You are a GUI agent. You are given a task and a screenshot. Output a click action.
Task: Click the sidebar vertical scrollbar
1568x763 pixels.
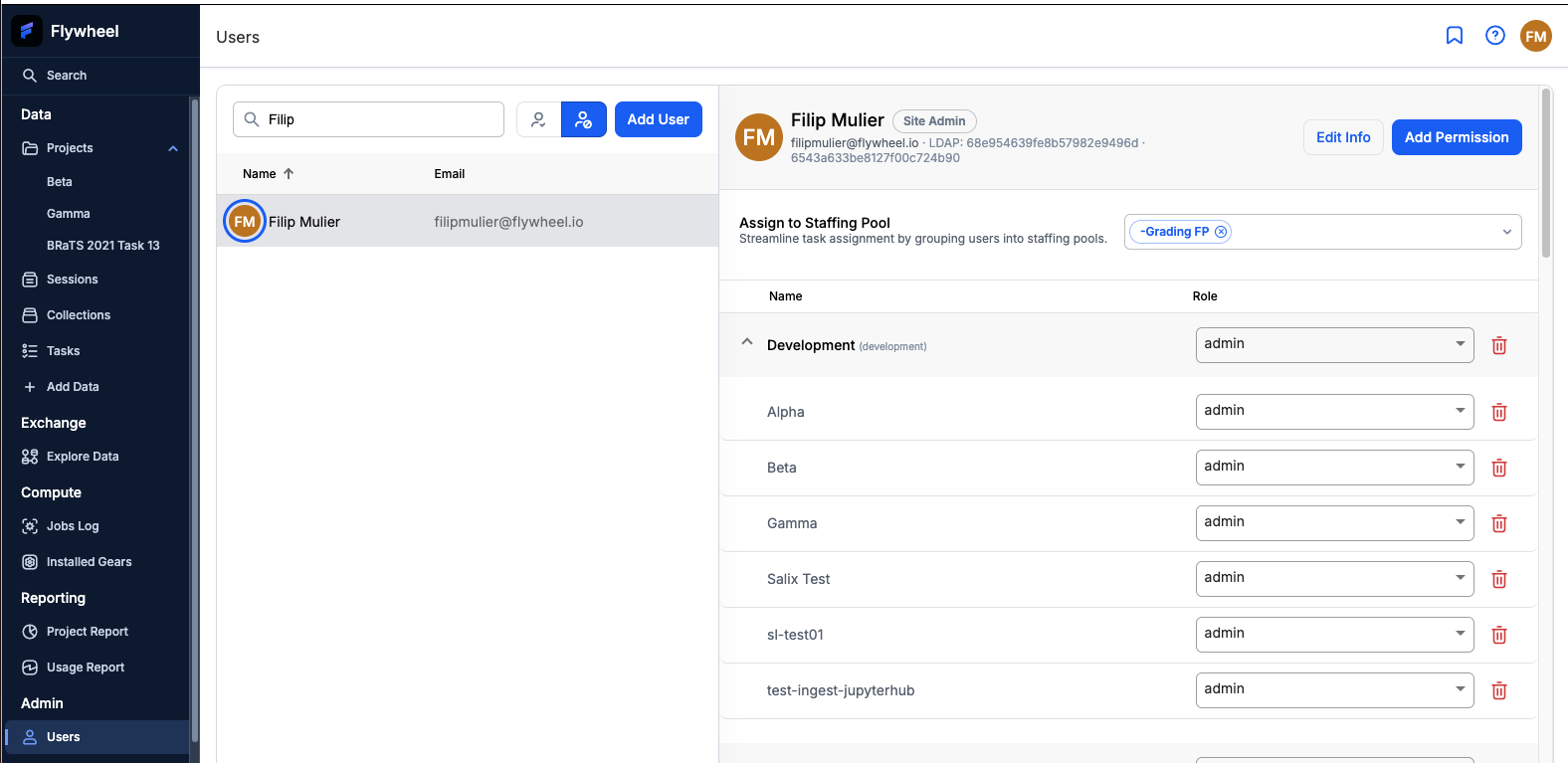pyautogui.click(x=194, y=418)
